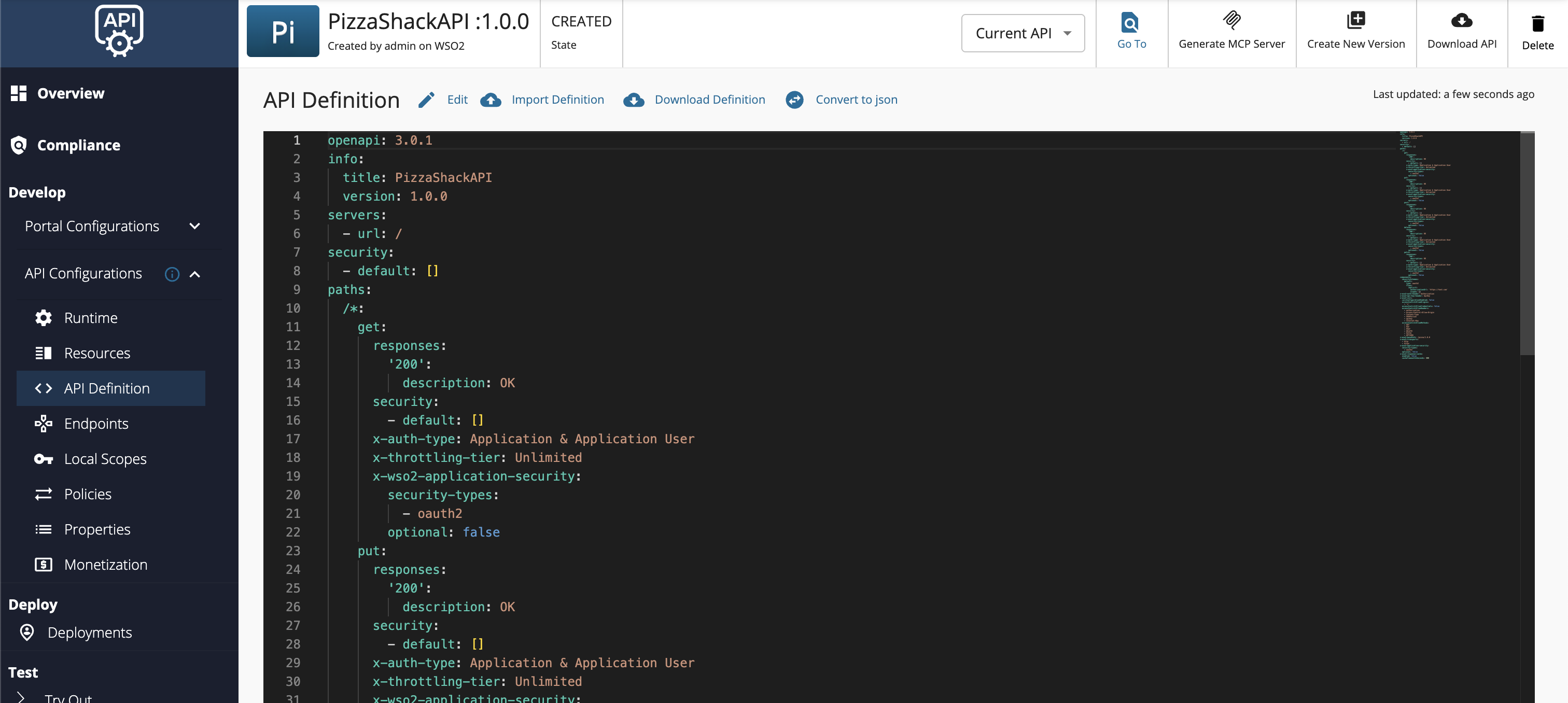
Task: Go to the Endpoints menu item
Action: coord(96,424)
